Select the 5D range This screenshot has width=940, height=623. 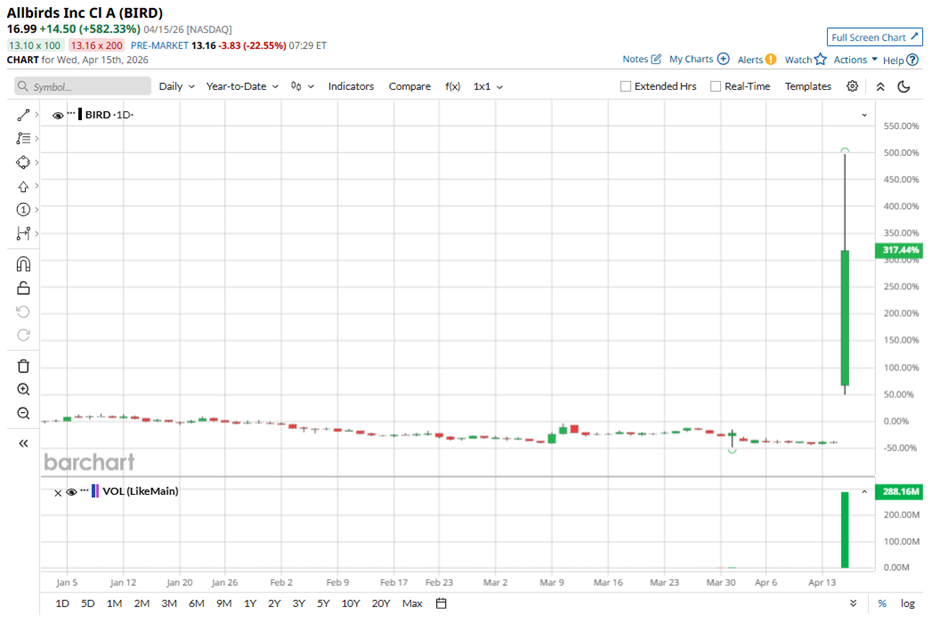click(88, 603)
